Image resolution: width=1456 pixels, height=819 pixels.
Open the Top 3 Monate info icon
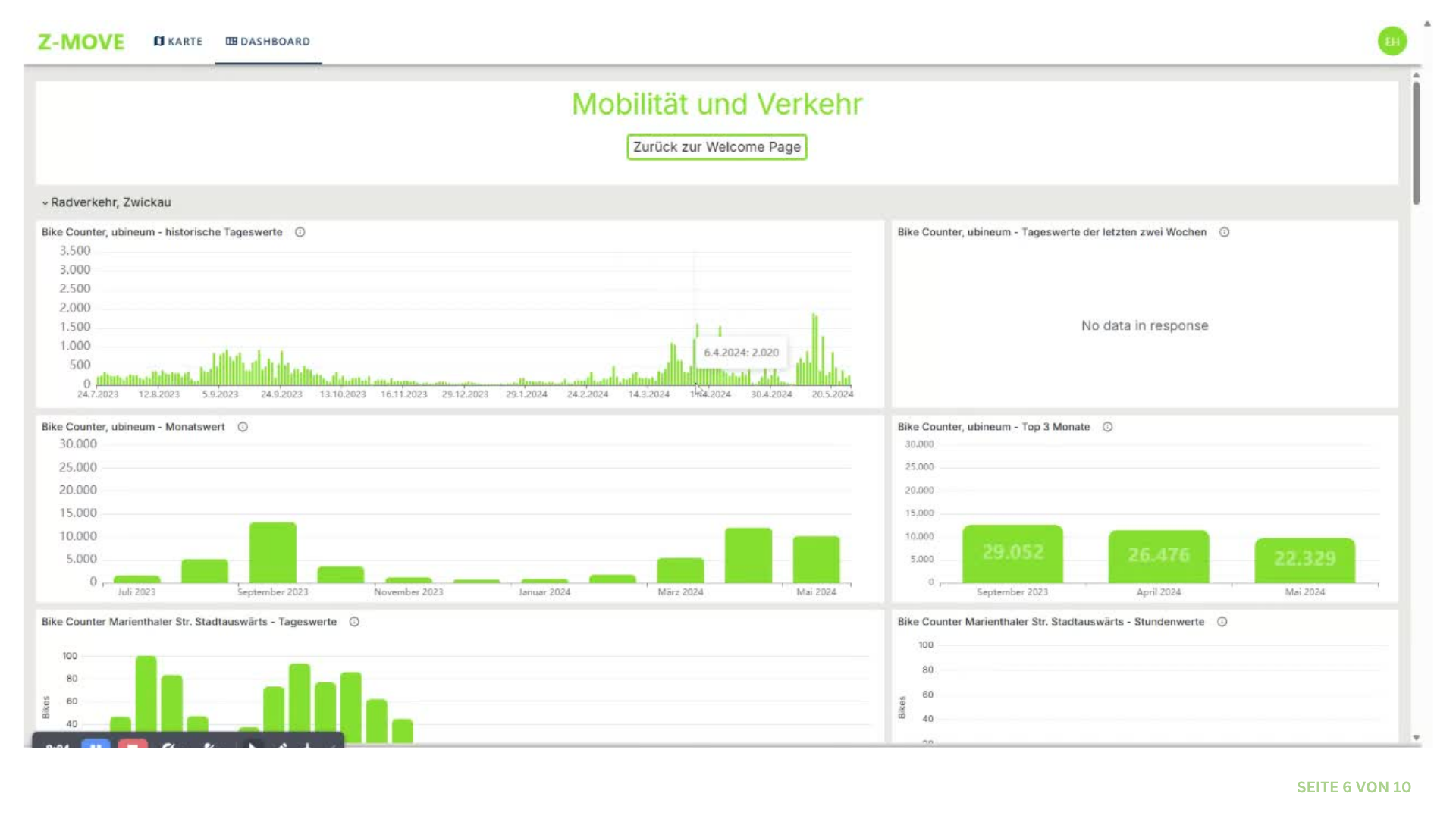1107,427
